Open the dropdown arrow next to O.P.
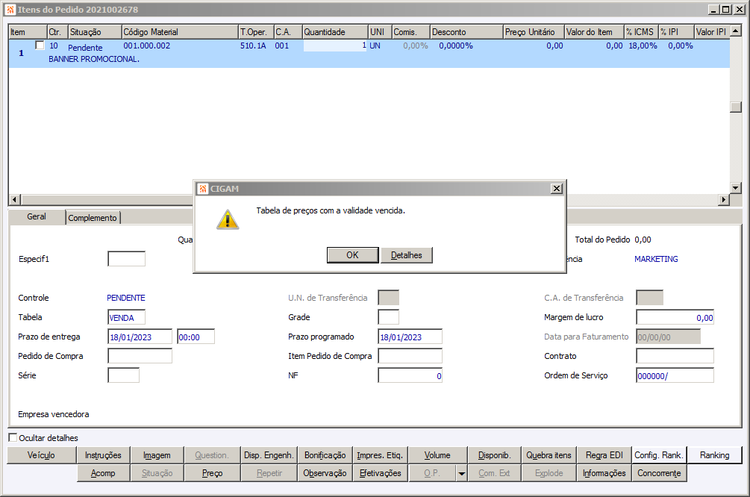Image resolution: width=750 pixels, height=497 pixels. click(x=462, y=473)
